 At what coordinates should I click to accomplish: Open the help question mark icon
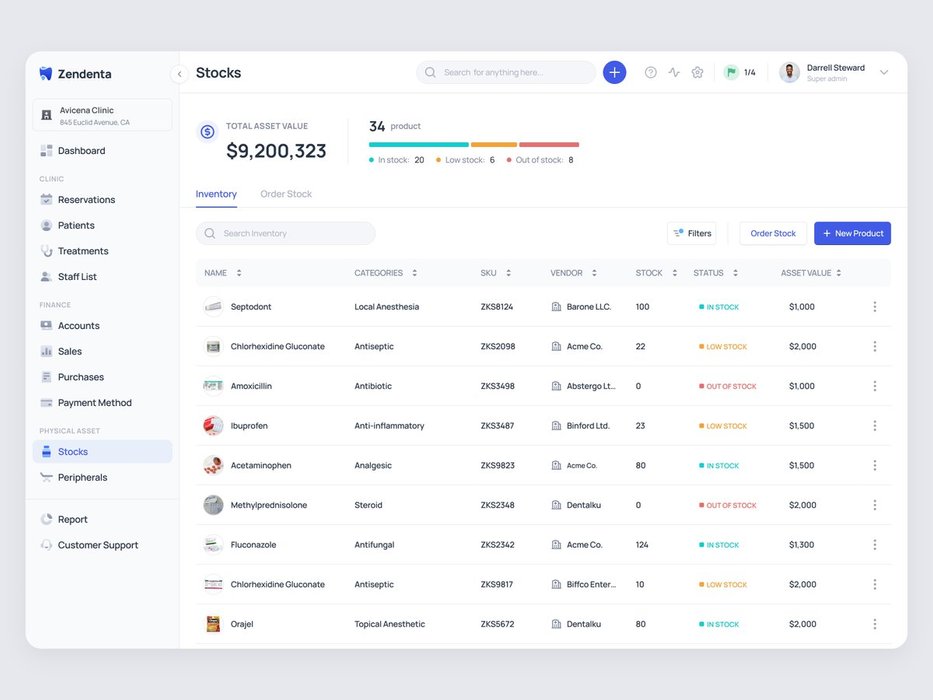point(651,72)
